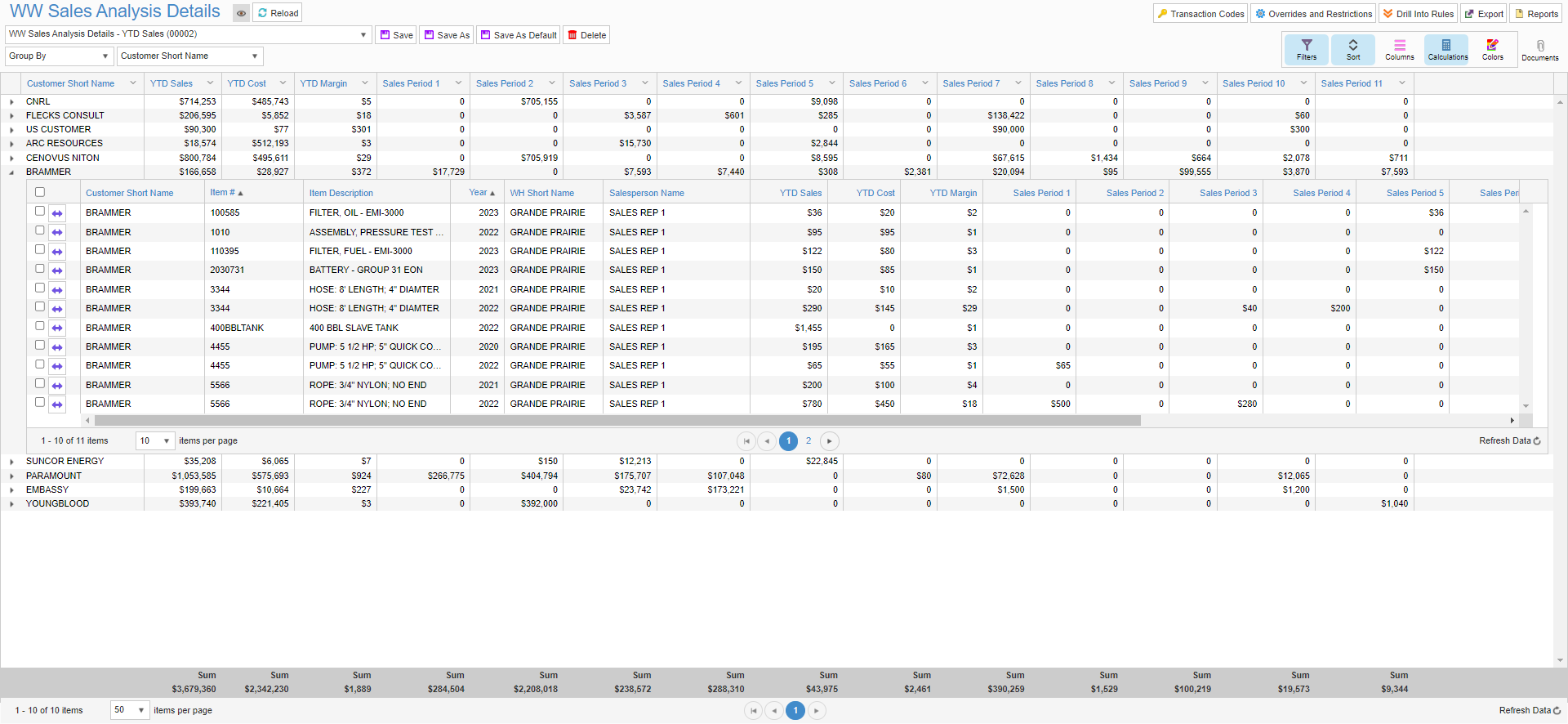This screenshot has width=1568, height=724.
Task: Click Save As Default button
Action: [519, 35]
